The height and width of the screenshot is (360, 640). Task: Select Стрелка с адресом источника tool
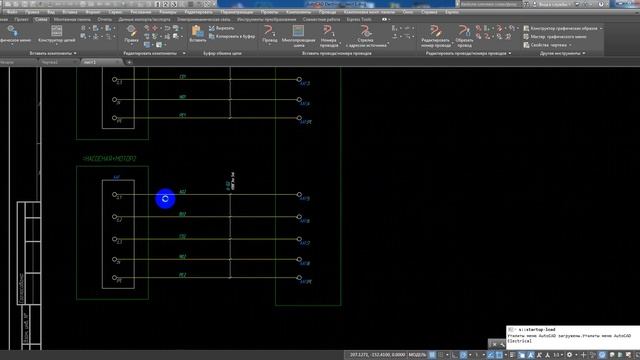click(x=365, y=36)
